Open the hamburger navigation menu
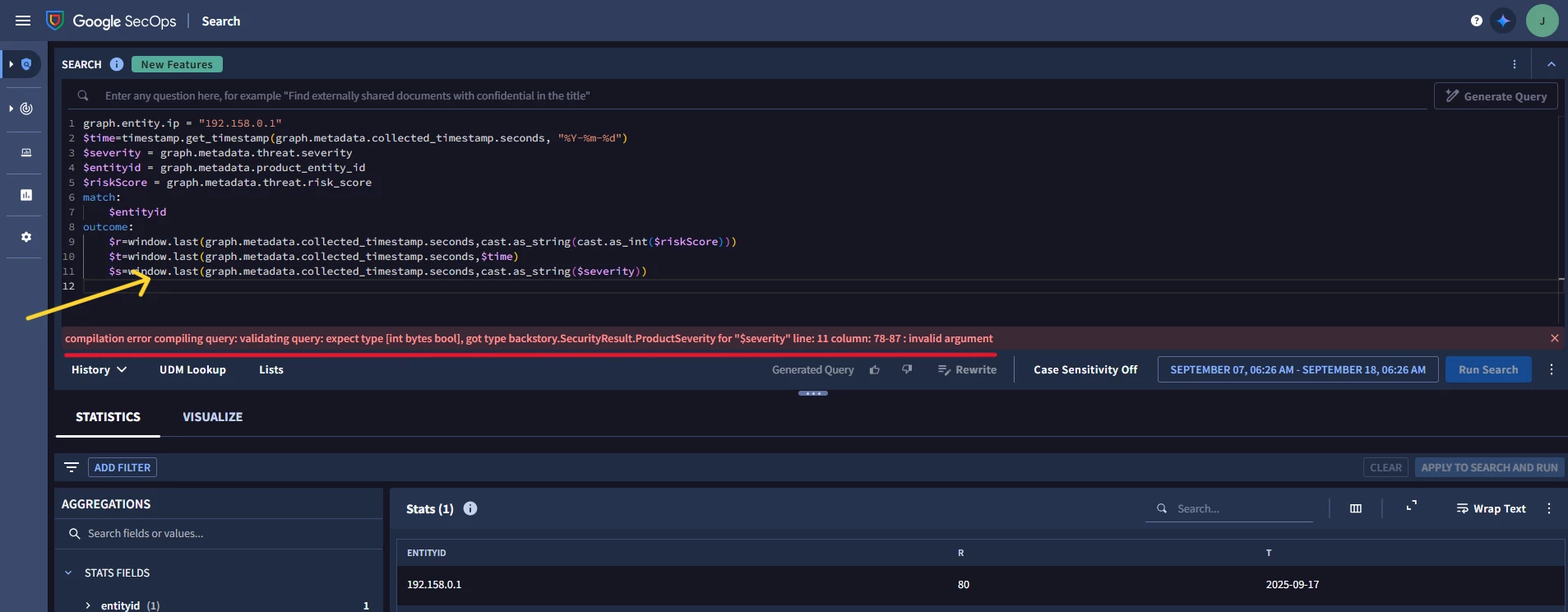The image size is (1568, 612). (x=23, y=21)
